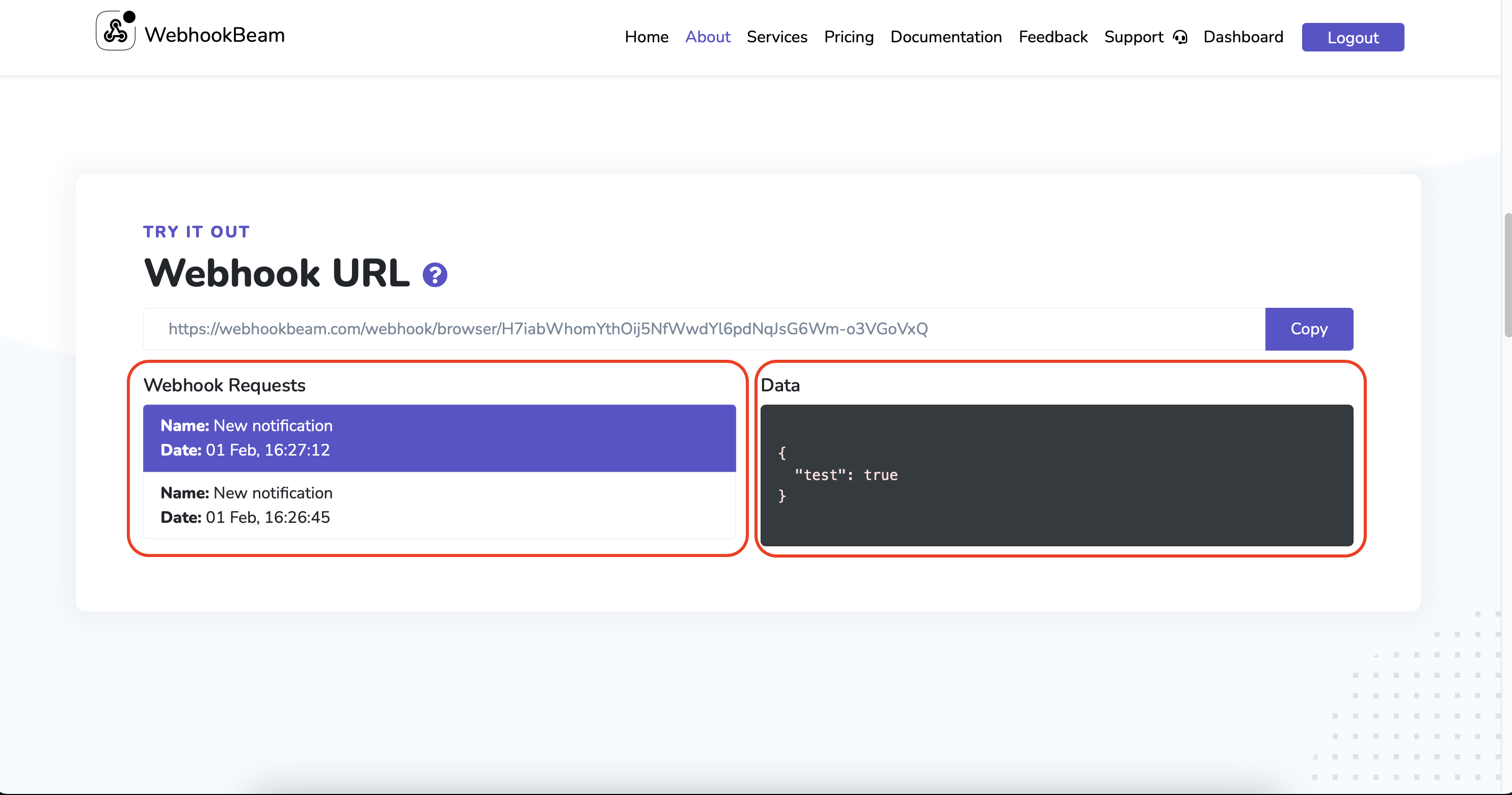Select the first webhook request notification

pyautogui.click(x=440, y=438)
